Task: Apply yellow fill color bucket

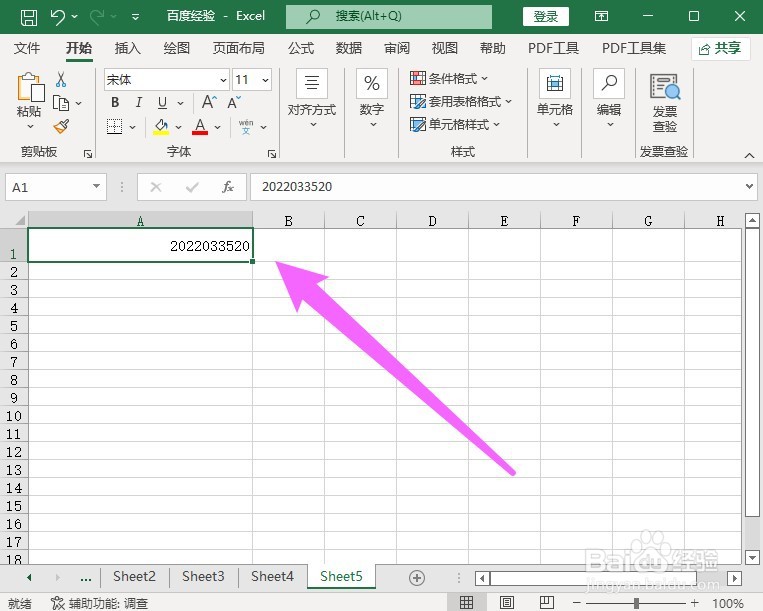Action: pyautogui.click(x=161, y=126)
